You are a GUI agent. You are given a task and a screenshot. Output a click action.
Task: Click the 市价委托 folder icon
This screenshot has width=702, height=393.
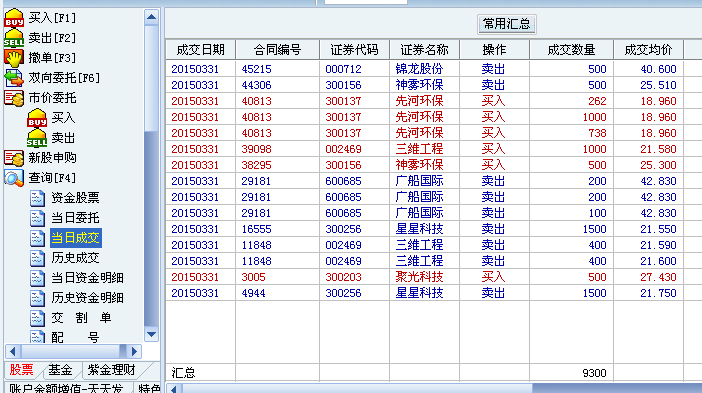(x=14, y=98)
